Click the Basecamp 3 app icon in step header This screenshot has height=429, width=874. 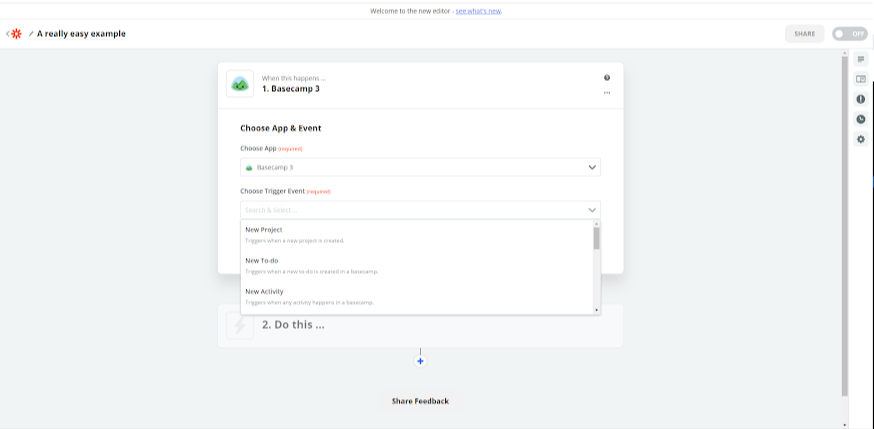240,84
